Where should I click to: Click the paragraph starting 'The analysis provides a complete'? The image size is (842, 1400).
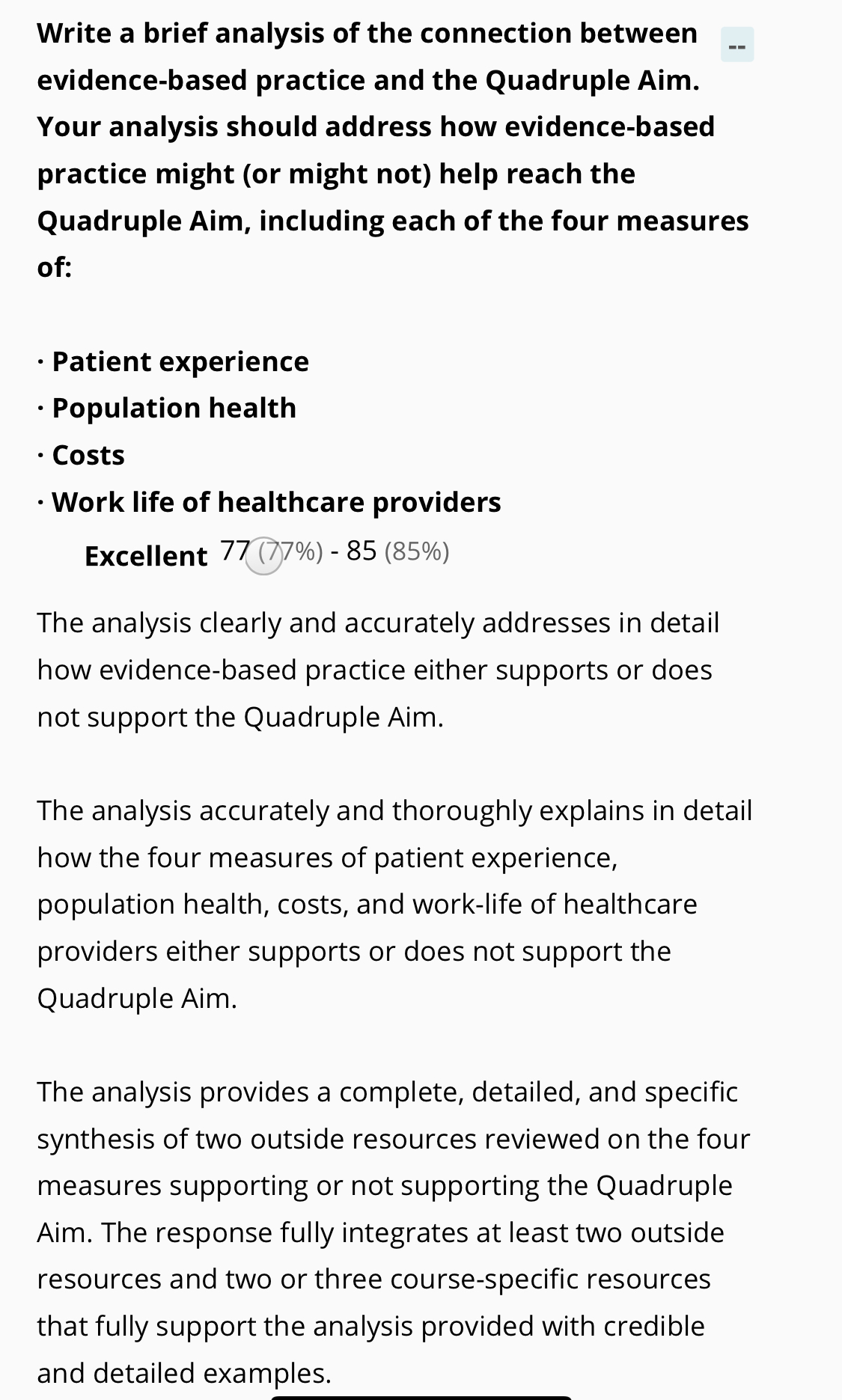tap(393, 1232)
